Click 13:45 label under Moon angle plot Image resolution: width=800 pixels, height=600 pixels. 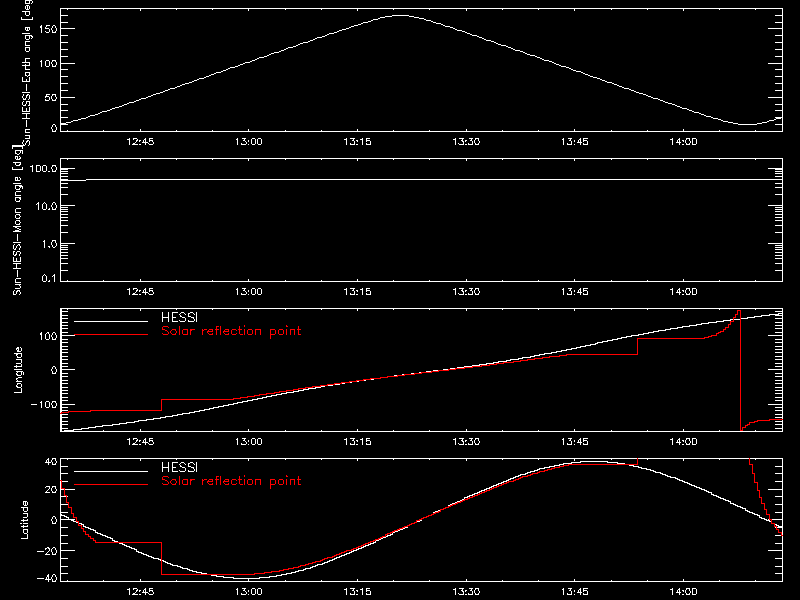574,292
